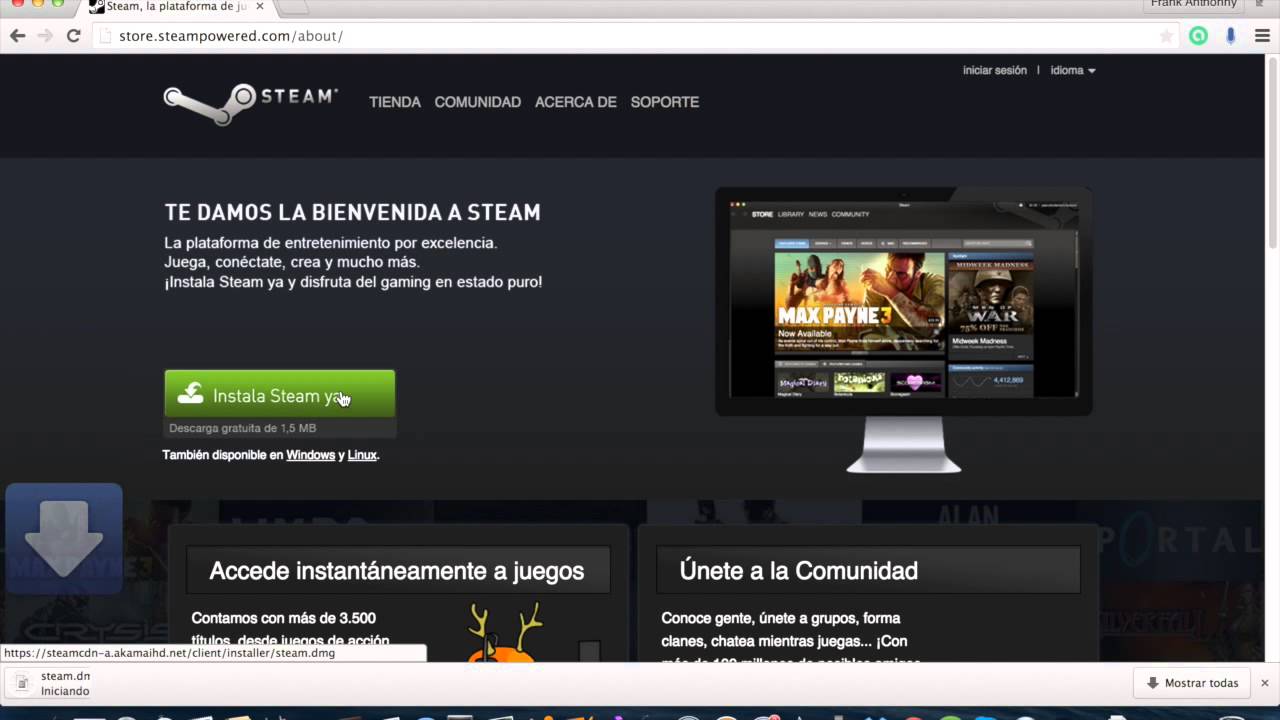Click the browser forward arrow
This screenshot has width=1280, height=720.
pos(45,36)
